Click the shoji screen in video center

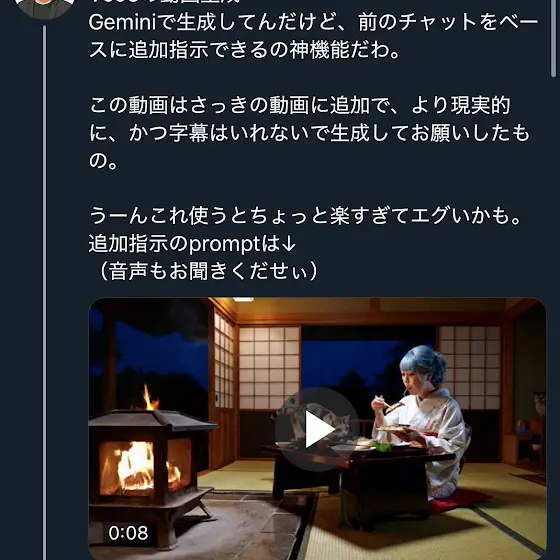pos(269,367)
